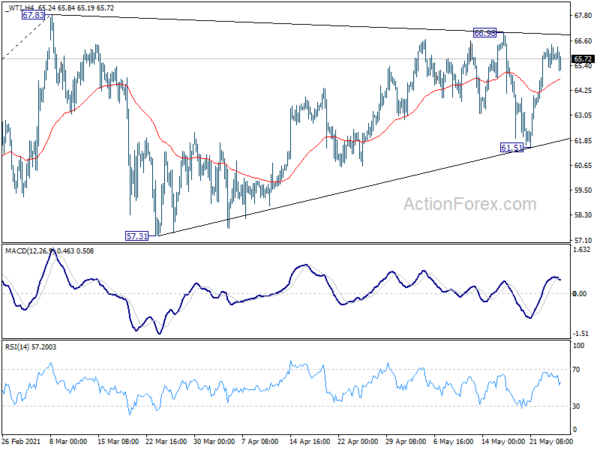Click the 26 Feb 2021 date label

point(21,441)
